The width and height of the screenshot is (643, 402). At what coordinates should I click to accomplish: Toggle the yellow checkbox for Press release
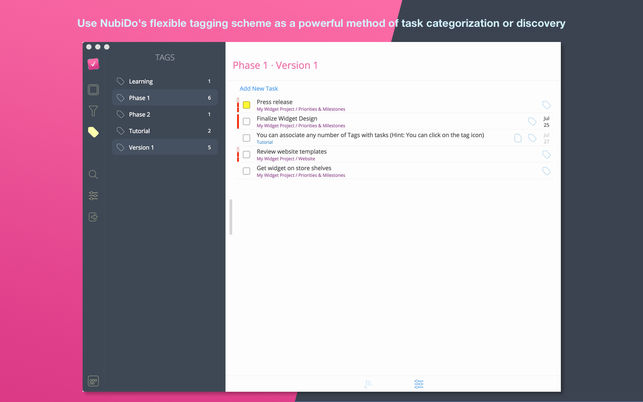(246, 105)
